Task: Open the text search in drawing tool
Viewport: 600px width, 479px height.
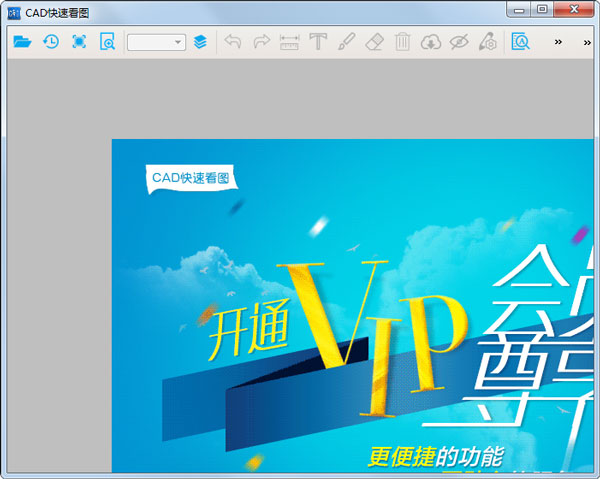Action: [x=520, y=42]
